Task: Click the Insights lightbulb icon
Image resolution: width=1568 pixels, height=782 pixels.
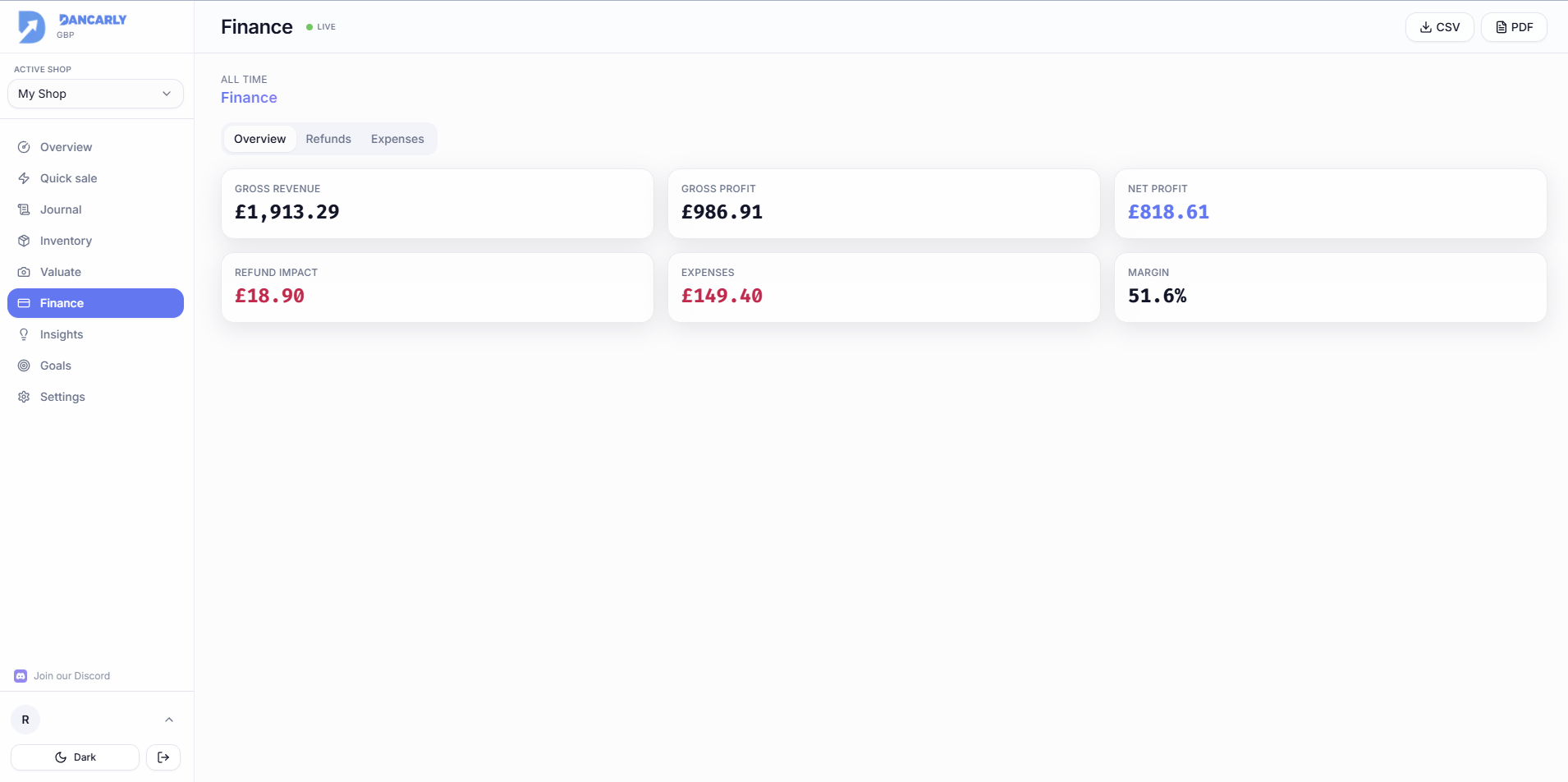Action: coord(24,334)
